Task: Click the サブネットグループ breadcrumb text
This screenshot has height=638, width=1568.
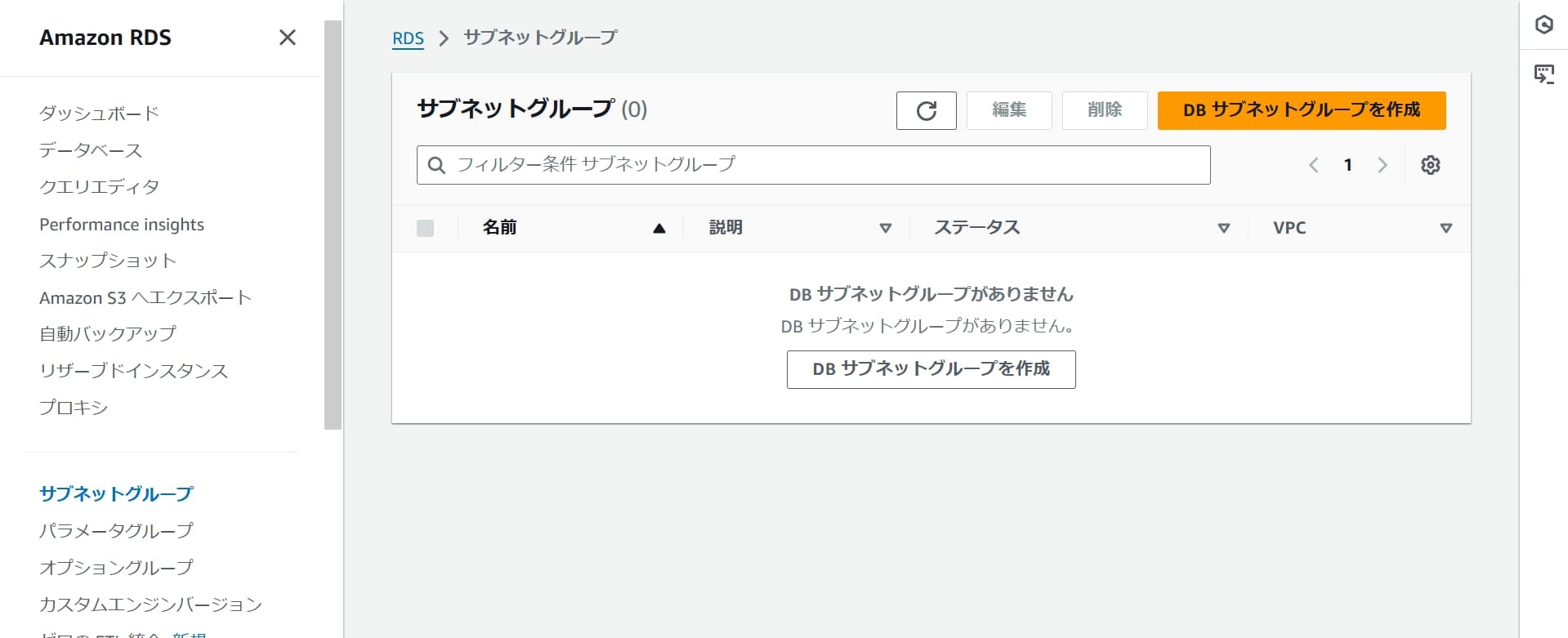Action: (x=540, y=38)
